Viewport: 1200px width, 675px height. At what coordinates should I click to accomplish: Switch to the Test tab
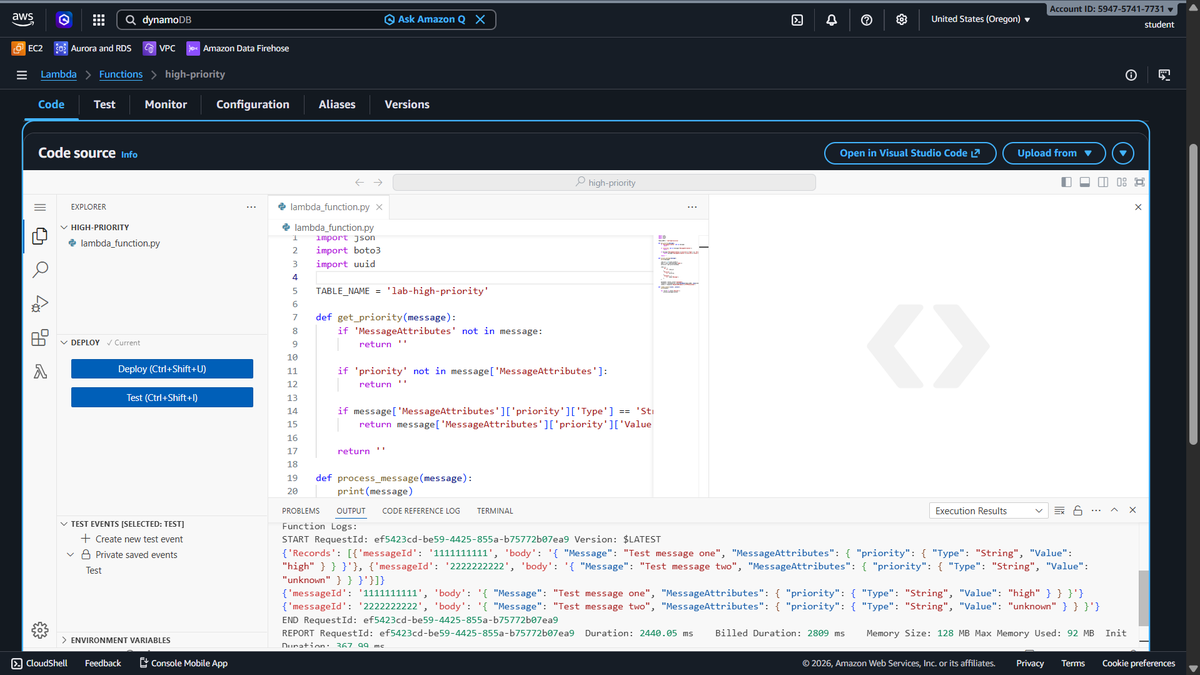[x=104, y=104]
